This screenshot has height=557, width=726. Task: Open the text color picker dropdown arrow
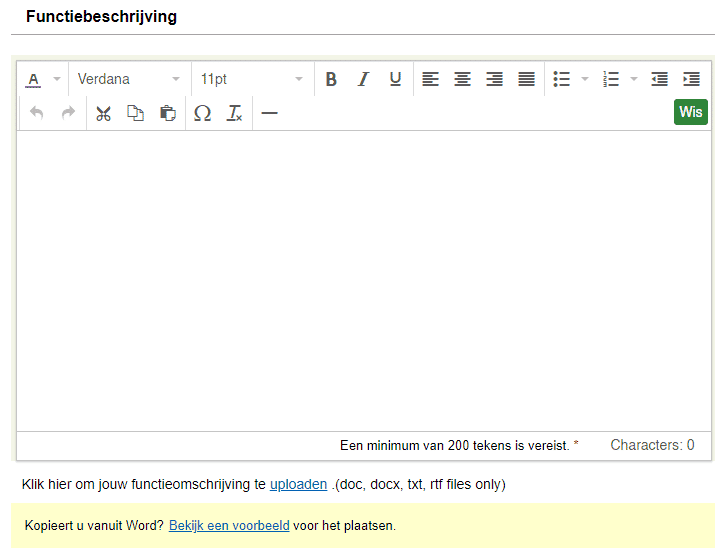click(x=56, y=79)
